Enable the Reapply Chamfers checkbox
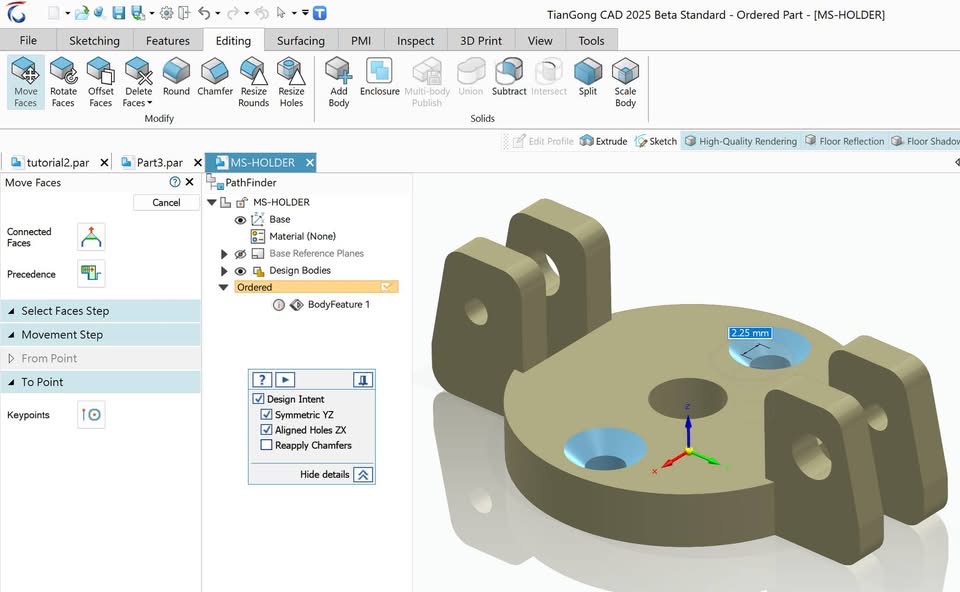960x592 pixels. [266, 445]
